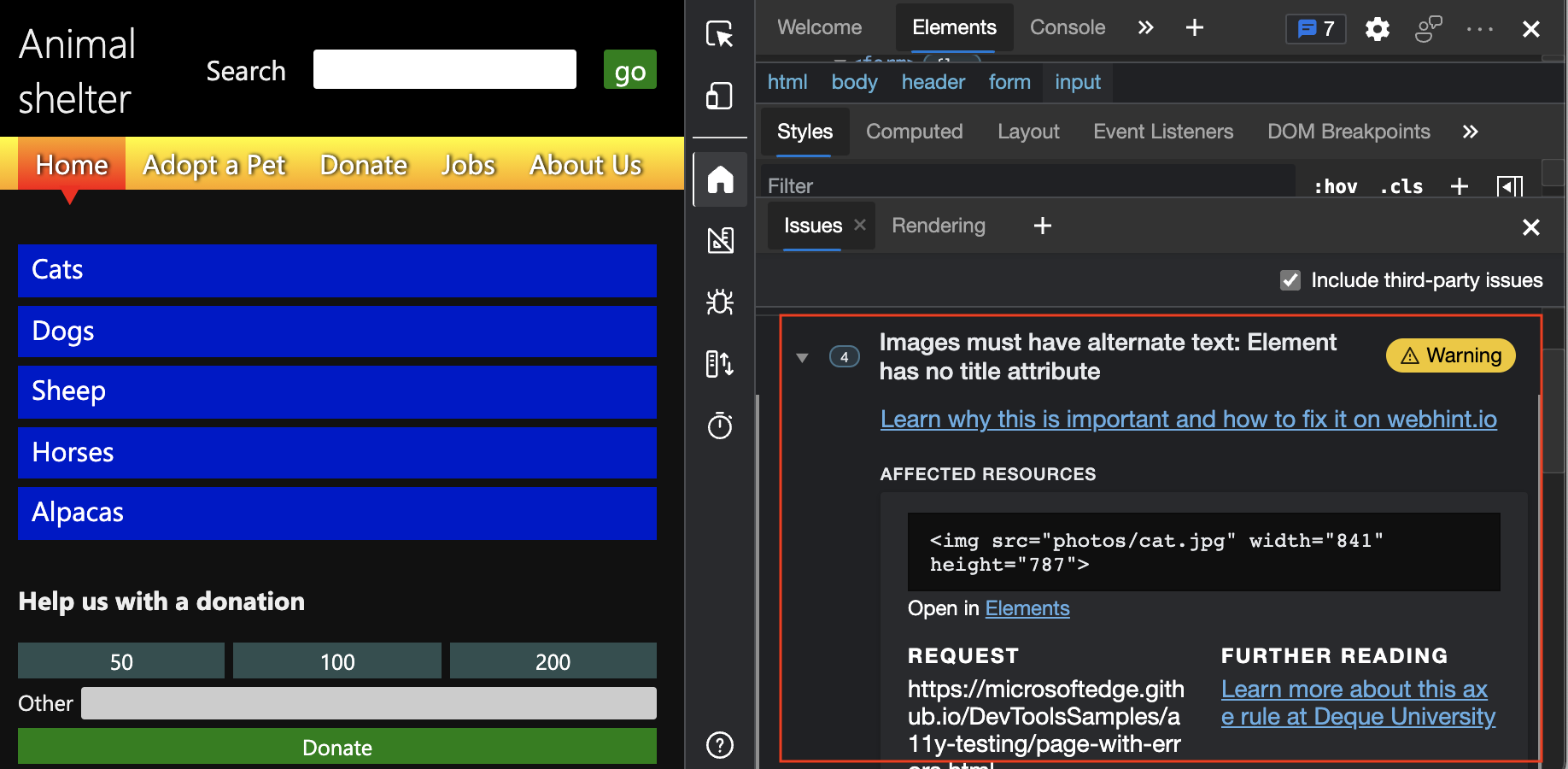The image size is (1568, 769).
Task: Uncheck Include third-party issues
Action: [1290, 280]
